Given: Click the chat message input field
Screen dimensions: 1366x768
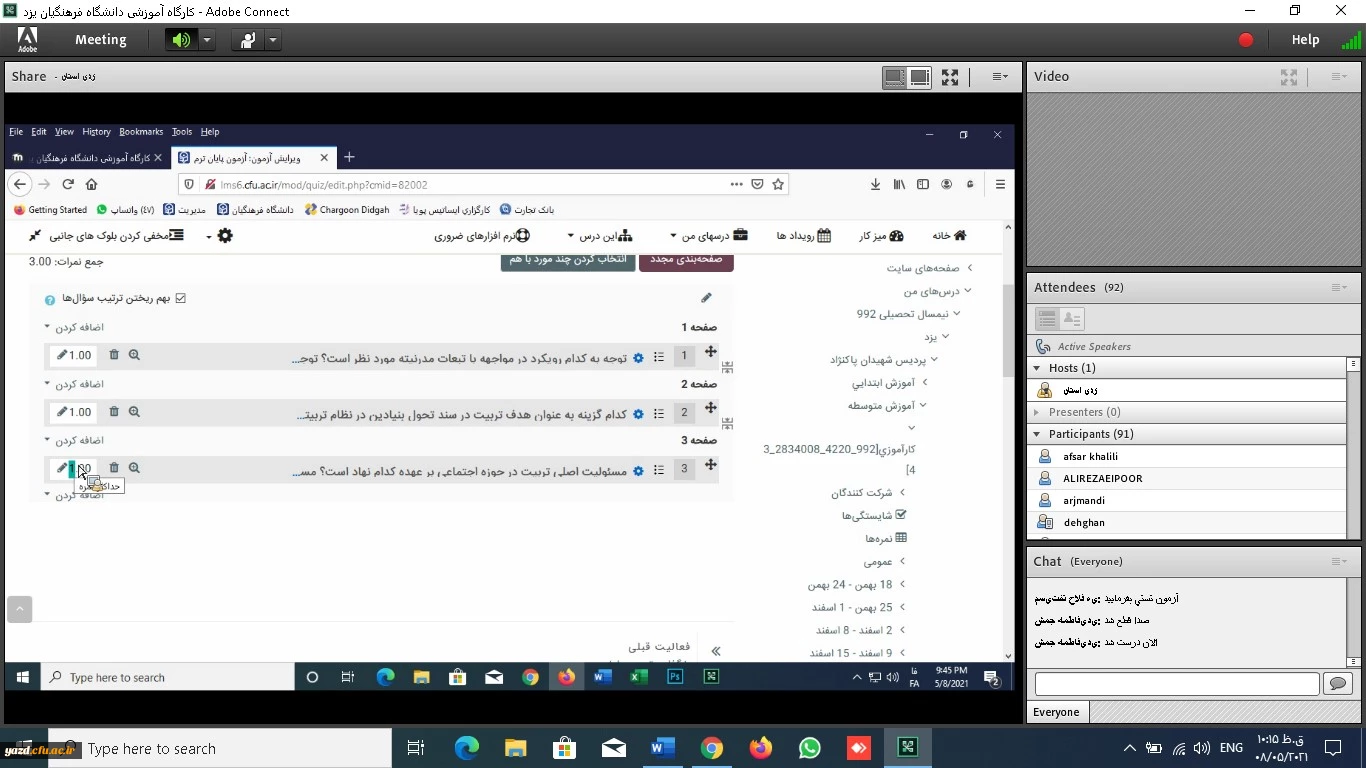Looking at the screenshot, I should (1176, 684).
